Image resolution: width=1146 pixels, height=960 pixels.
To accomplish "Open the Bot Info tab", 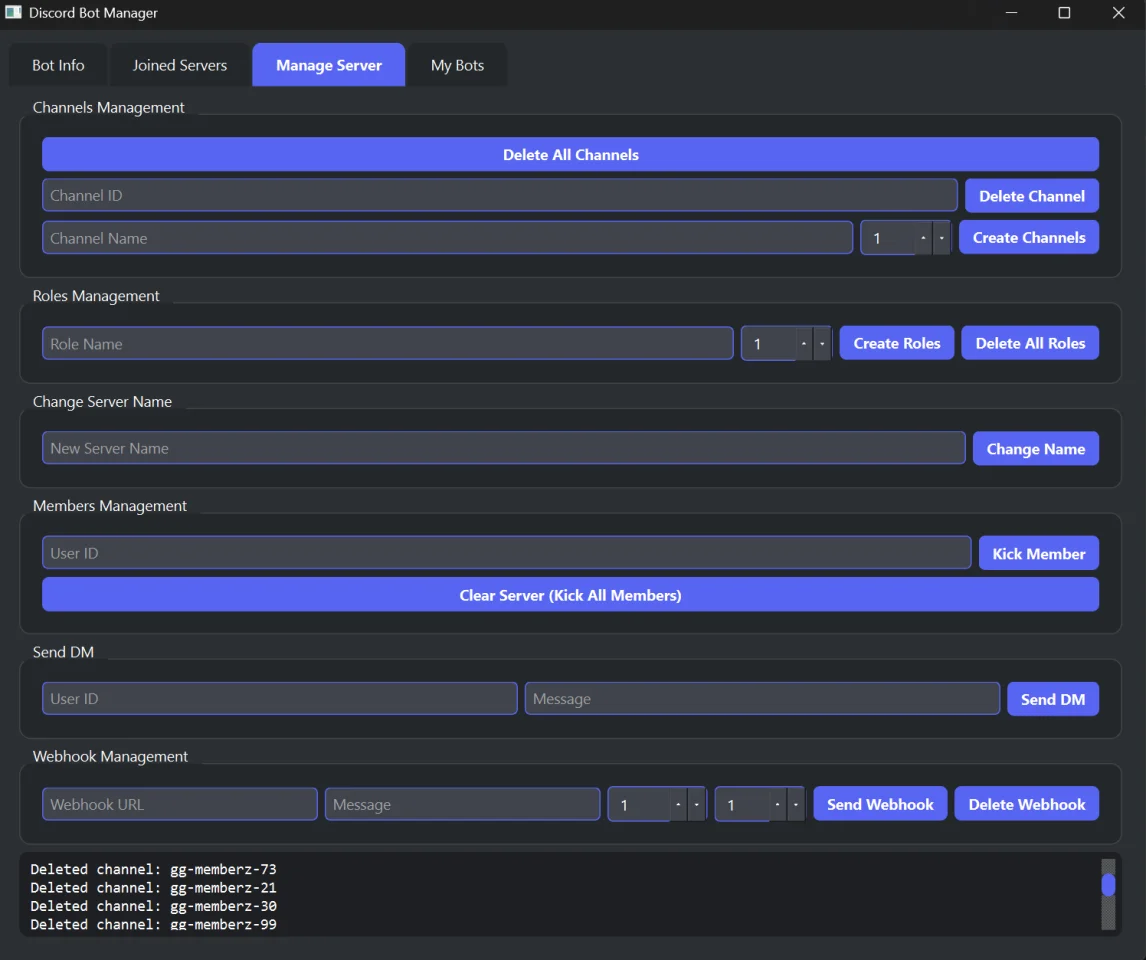I will pyautogui.click(x=58, y=65).
